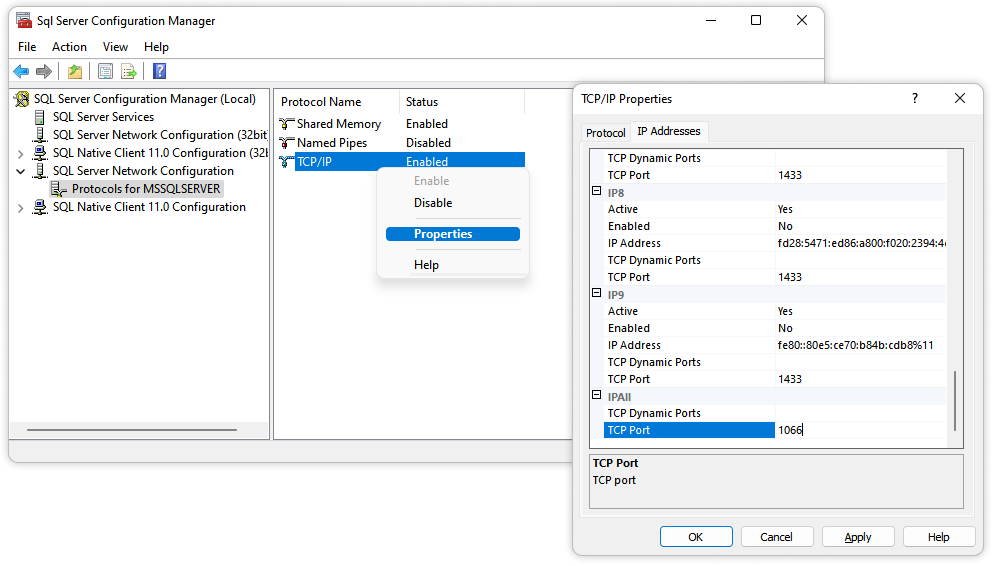Viewport: 1000px width, 566px height.
Task: Select the IPAll TCP Port label row
Action: (689, 430)
